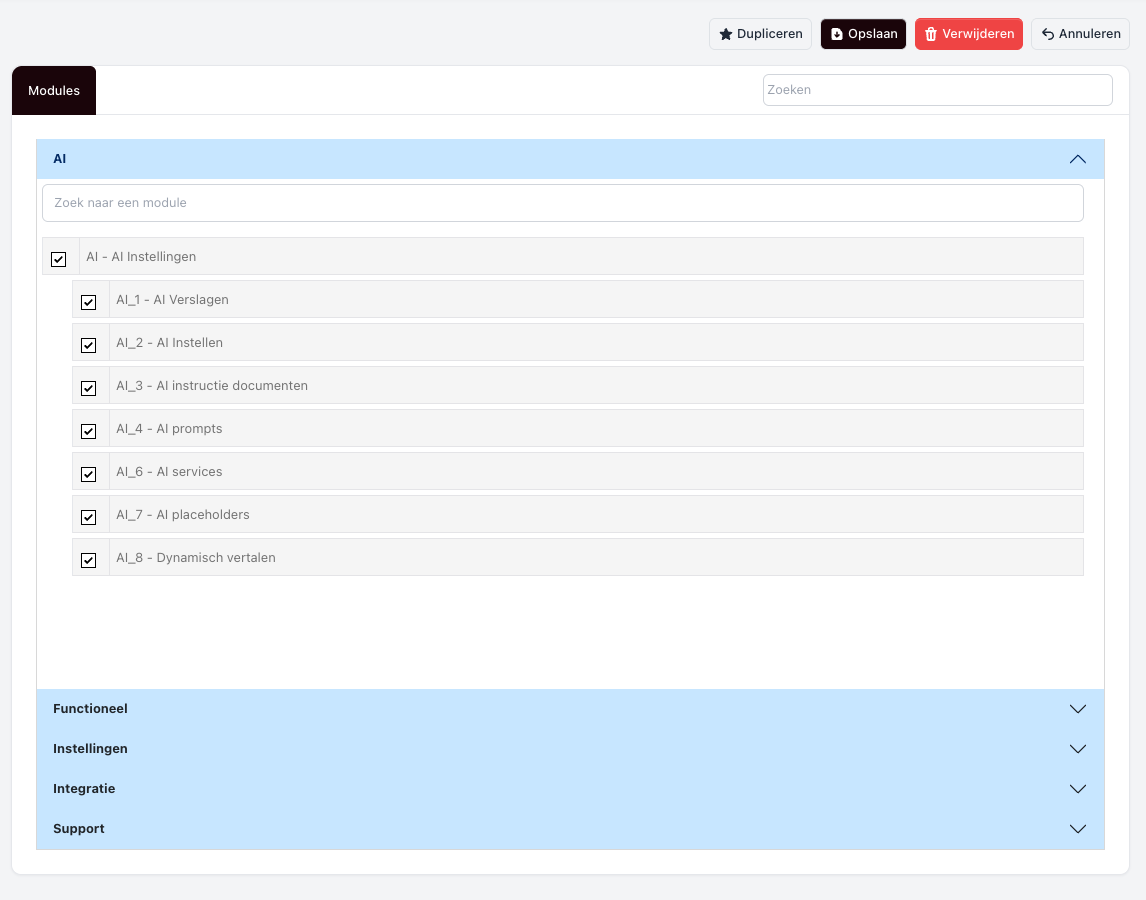Select the 'AI_4 - AI prompts' row text
This screenshot has height=900, width=1146.
(169, 429)
